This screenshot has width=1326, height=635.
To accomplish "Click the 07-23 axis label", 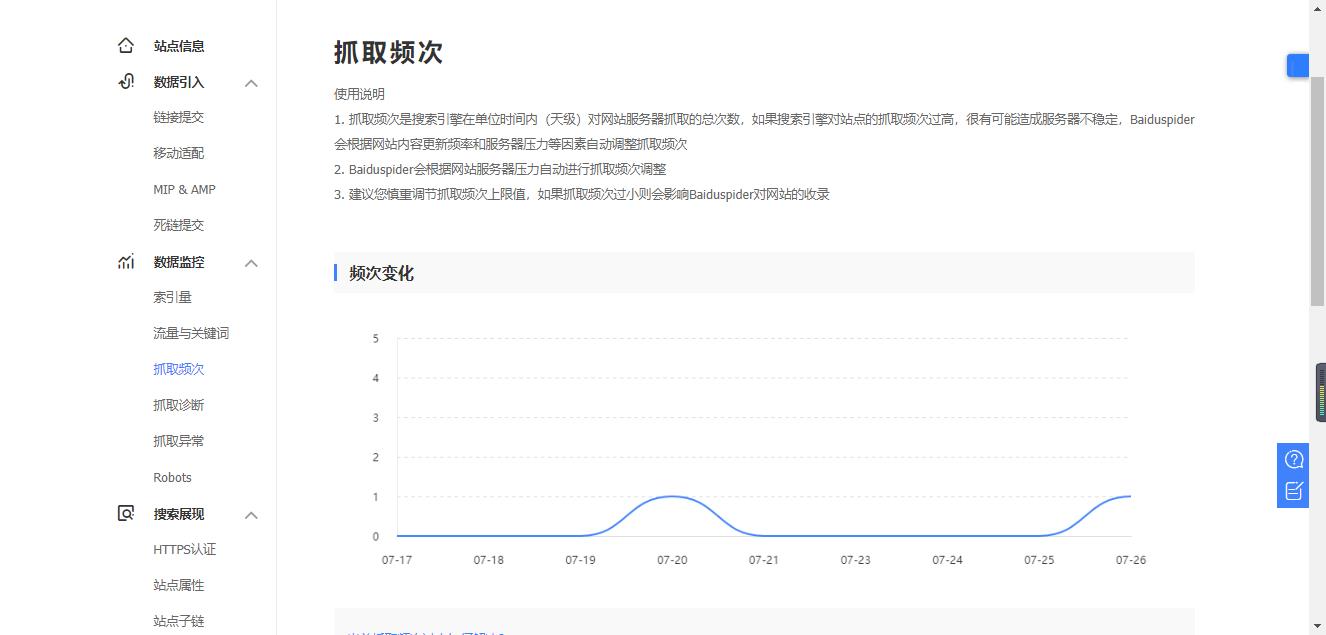I will [855, 560].
